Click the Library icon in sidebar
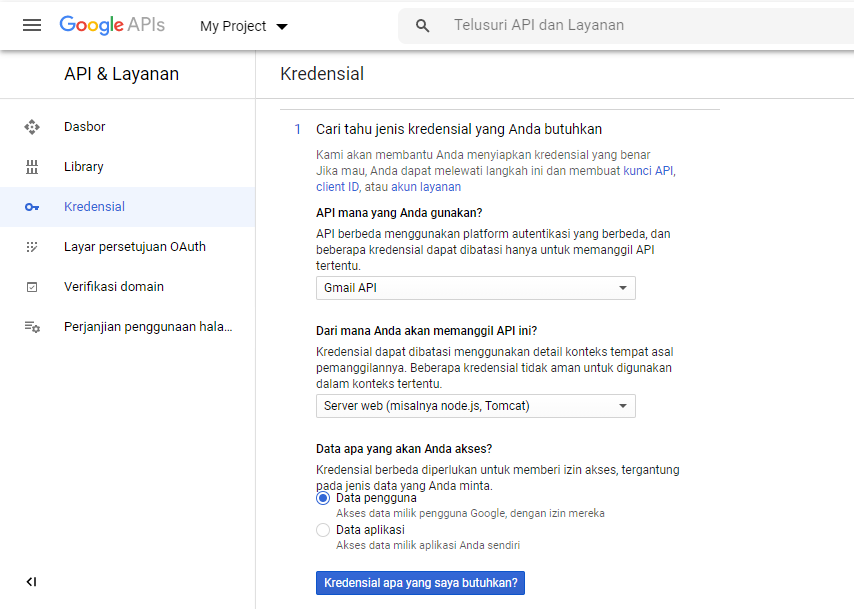This screenshot has width=854, height=609. (32, 167)
